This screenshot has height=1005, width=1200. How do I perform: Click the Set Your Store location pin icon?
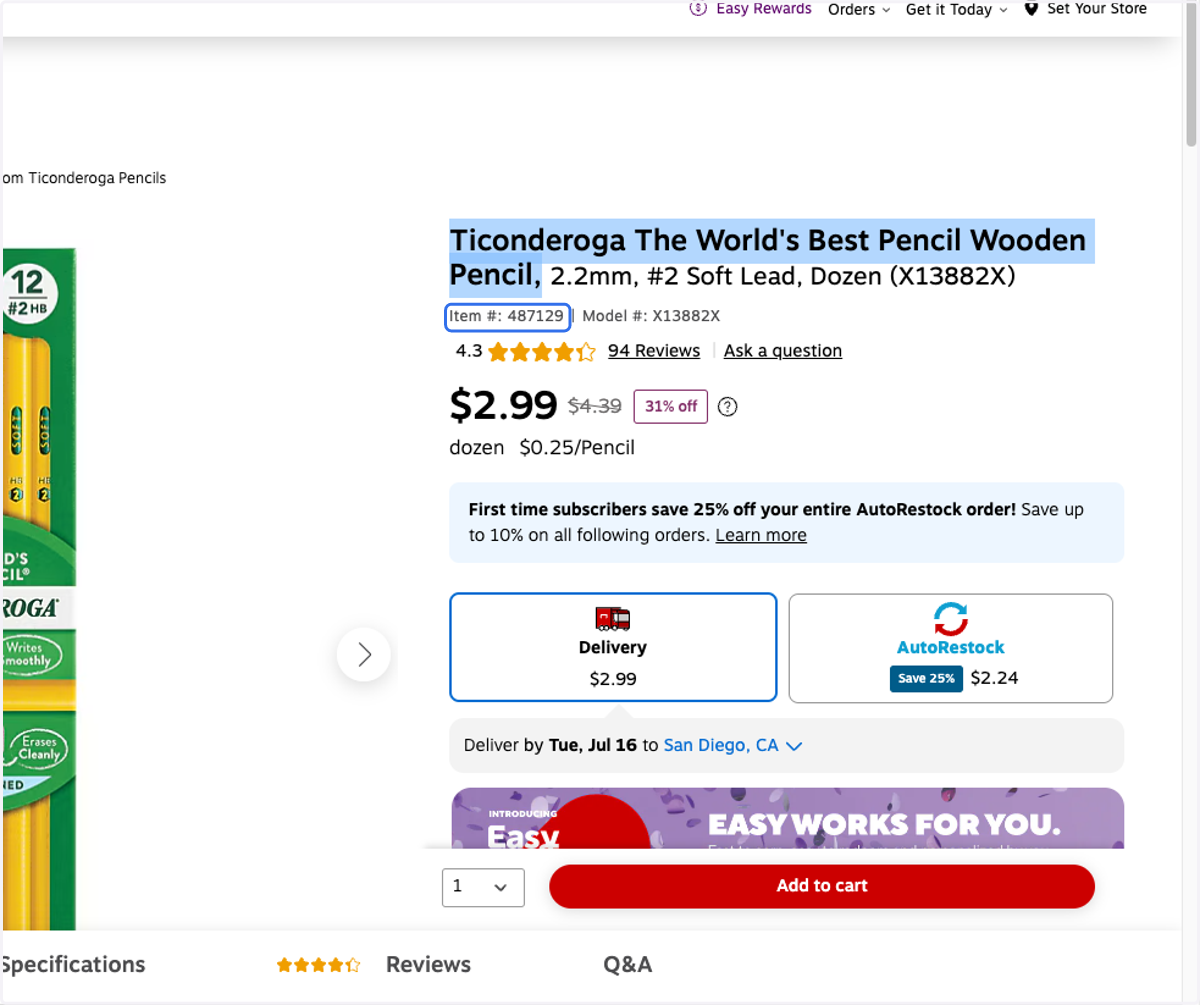1031,9
